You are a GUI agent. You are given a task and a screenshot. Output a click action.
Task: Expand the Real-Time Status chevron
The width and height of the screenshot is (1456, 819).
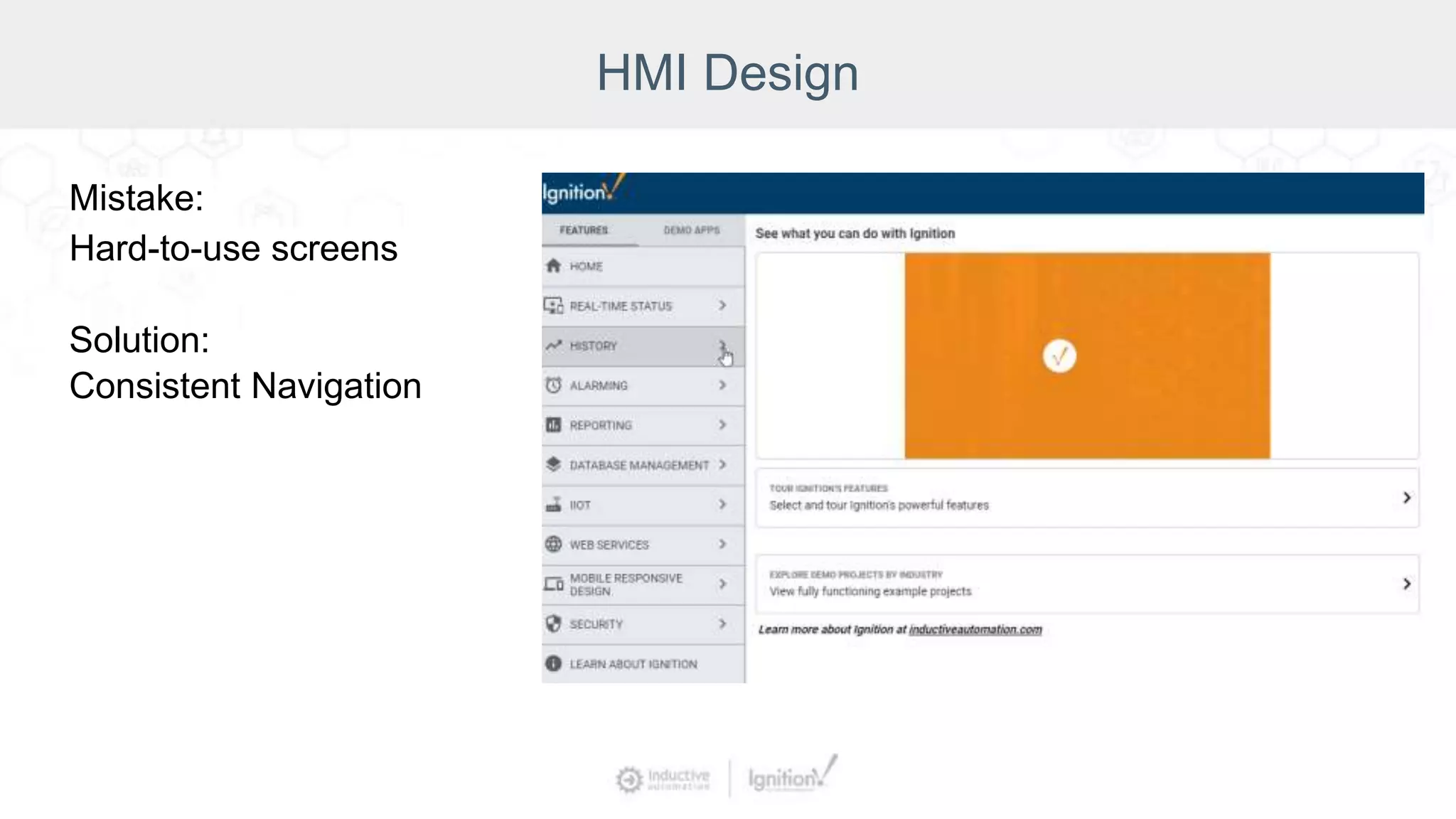pos(722,306)
